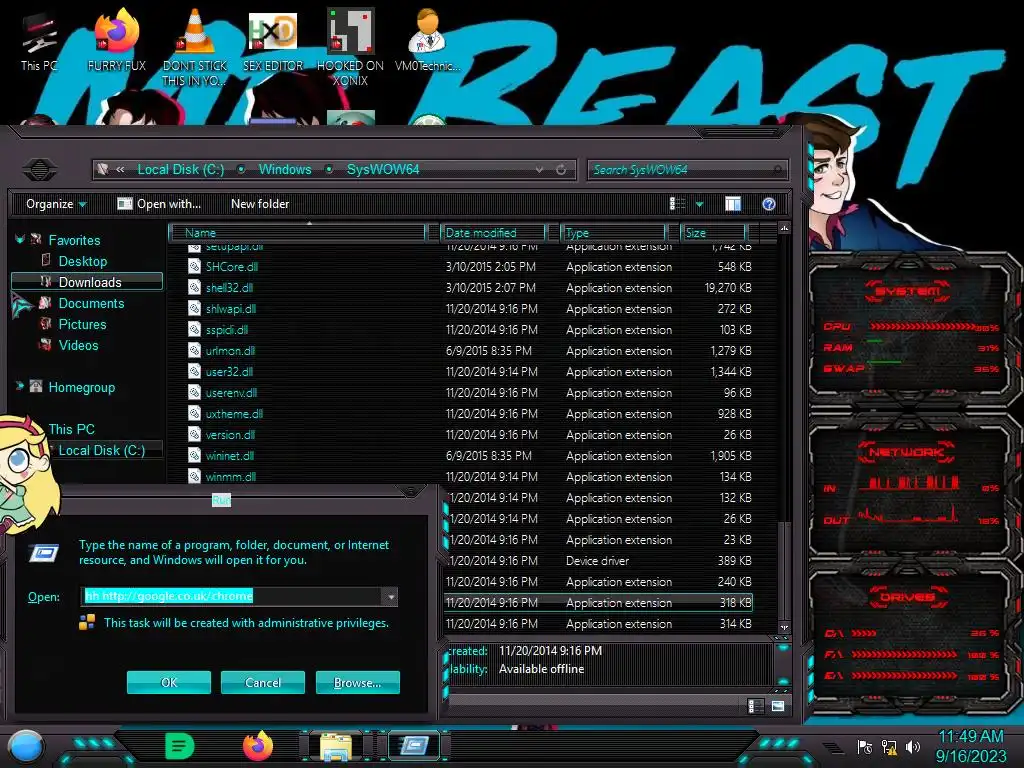Click Open with... in the toolbar
This screenshot has height=768, width=1024.
coord(159,204)
